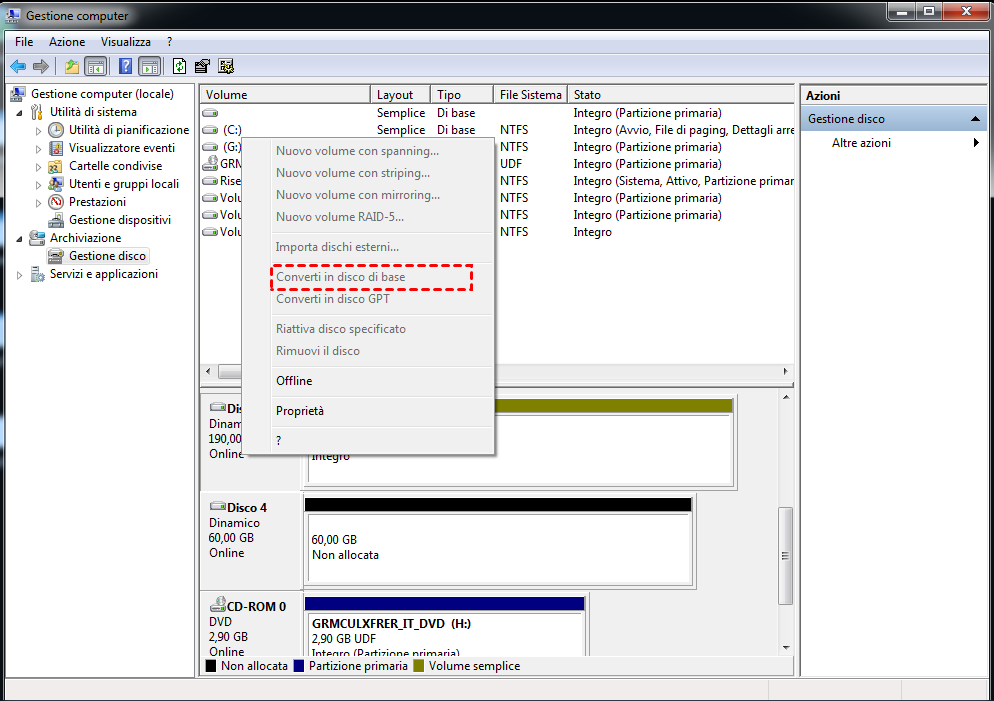994x701 pixels.
Task: Click the Gestione computer (locale) root icon
Action: click(x=18, y=94)
